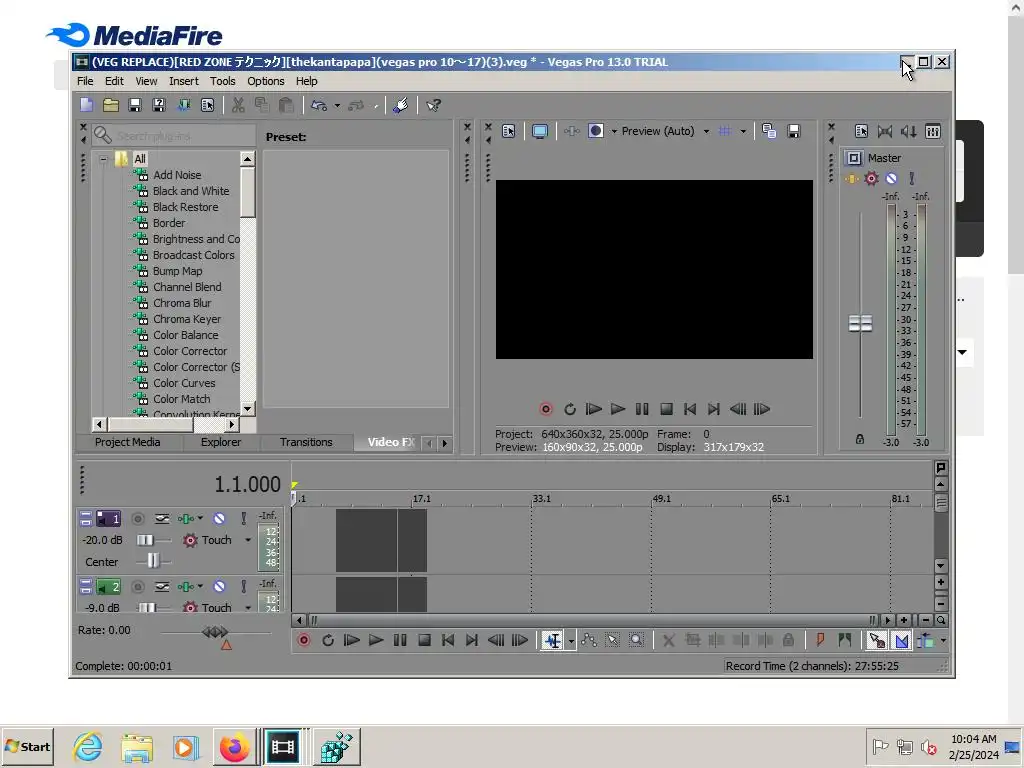Select the Bump Map effect
1024x768 pixels.
click(177, 271)
